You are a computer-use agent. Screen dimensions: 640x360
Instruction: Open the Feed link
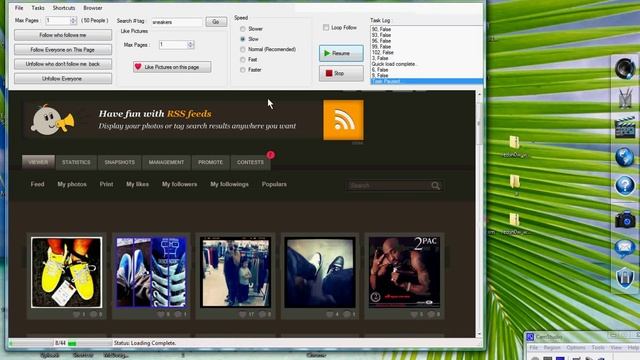tap(37, 184)
